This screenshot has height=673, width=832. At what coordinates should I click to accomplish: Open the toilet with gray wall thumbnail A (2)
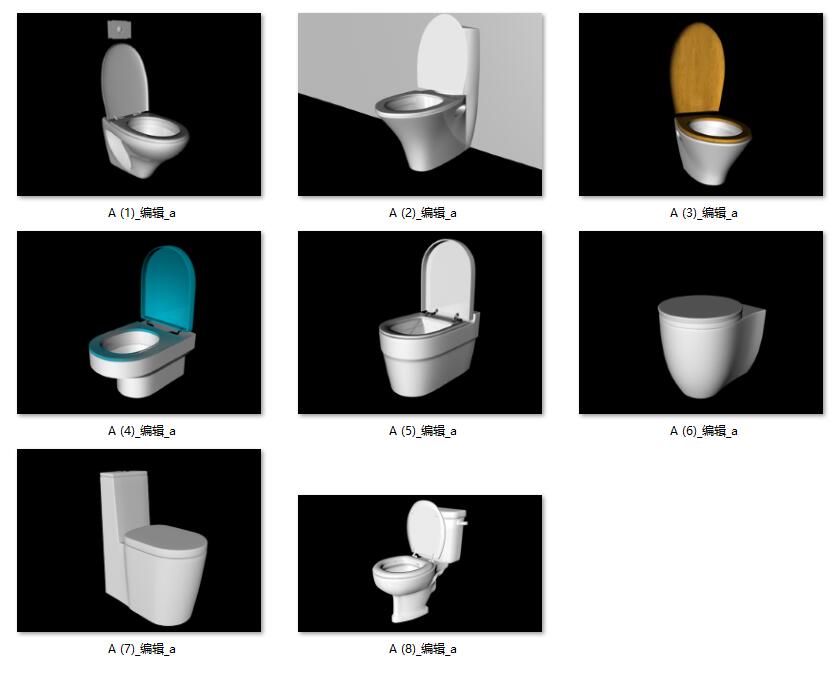click(420, 105)
